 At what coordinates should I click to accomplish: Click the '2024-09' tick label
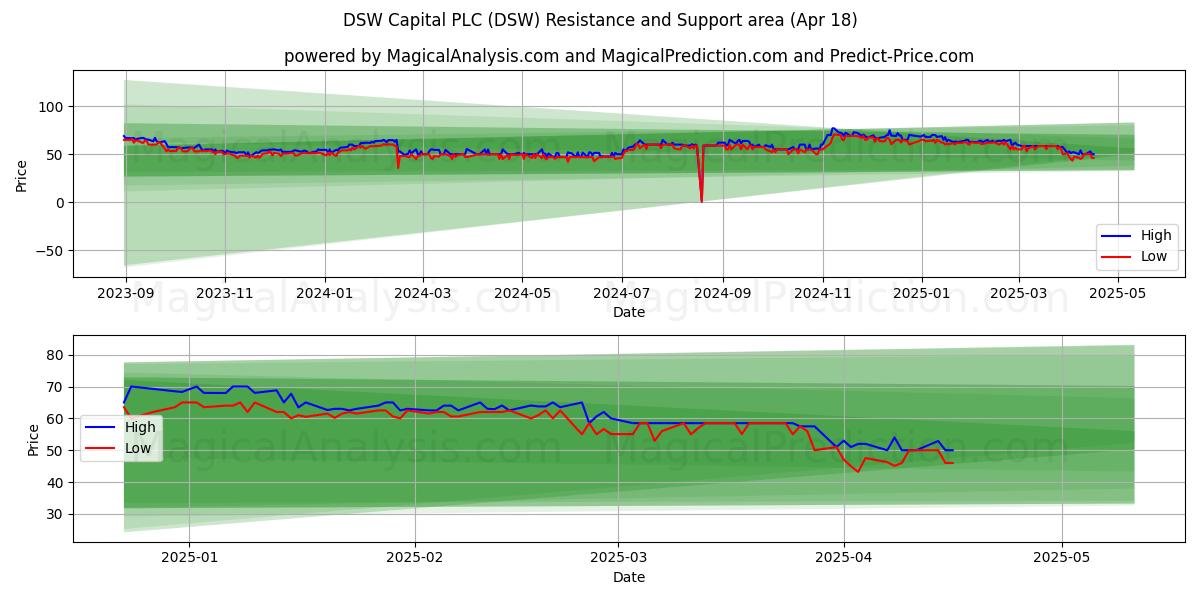pos(723,294)
